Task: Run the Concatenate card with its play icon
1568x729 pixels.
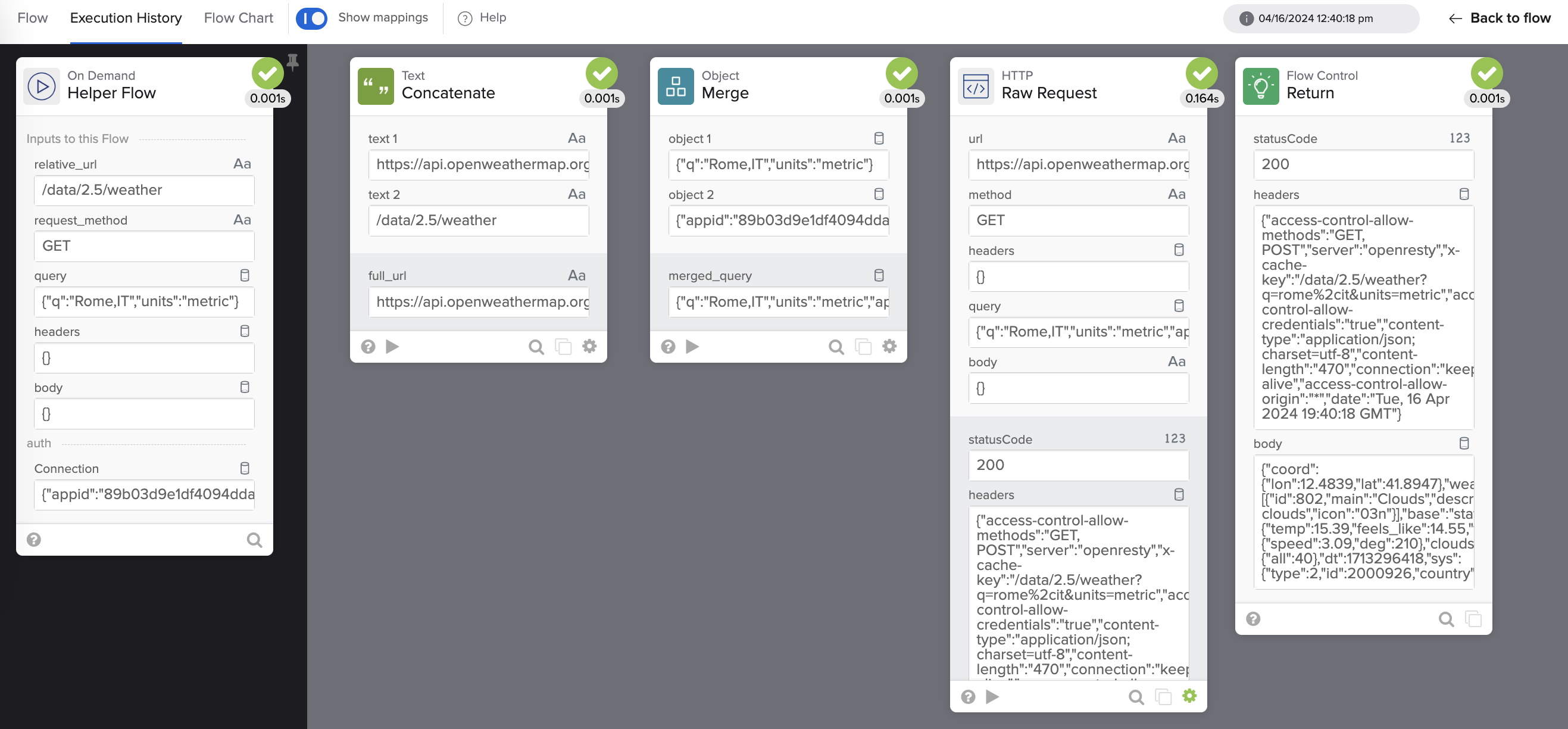Action: pos(393,347)
